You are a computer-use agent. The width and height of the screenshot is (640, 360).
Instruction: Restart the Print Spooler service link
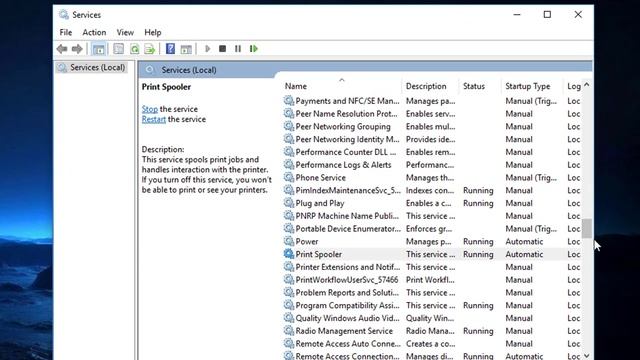pyautogui.click(x=153, y=119)
